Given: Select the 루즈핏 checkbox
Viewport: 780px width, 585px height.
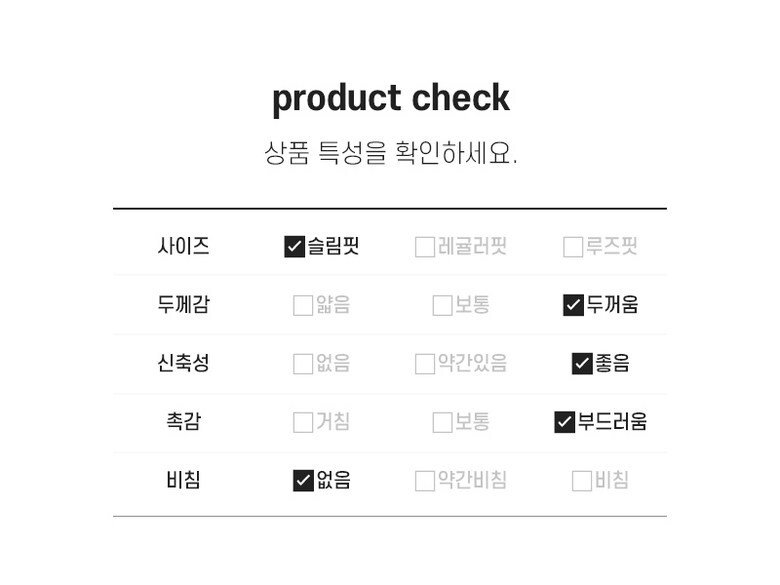Looking at the screenshot, I should 573,247.
